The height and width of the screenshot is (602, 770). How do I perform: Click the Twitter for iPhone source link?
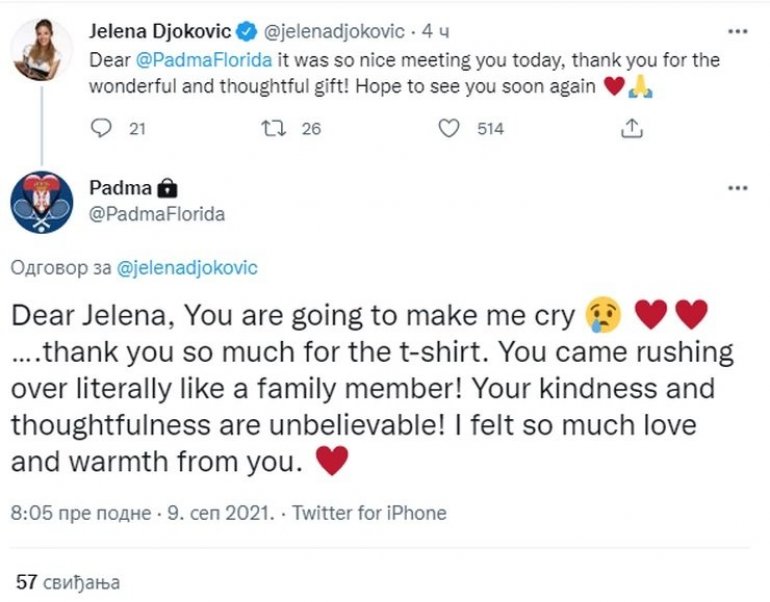click(371, 513)
